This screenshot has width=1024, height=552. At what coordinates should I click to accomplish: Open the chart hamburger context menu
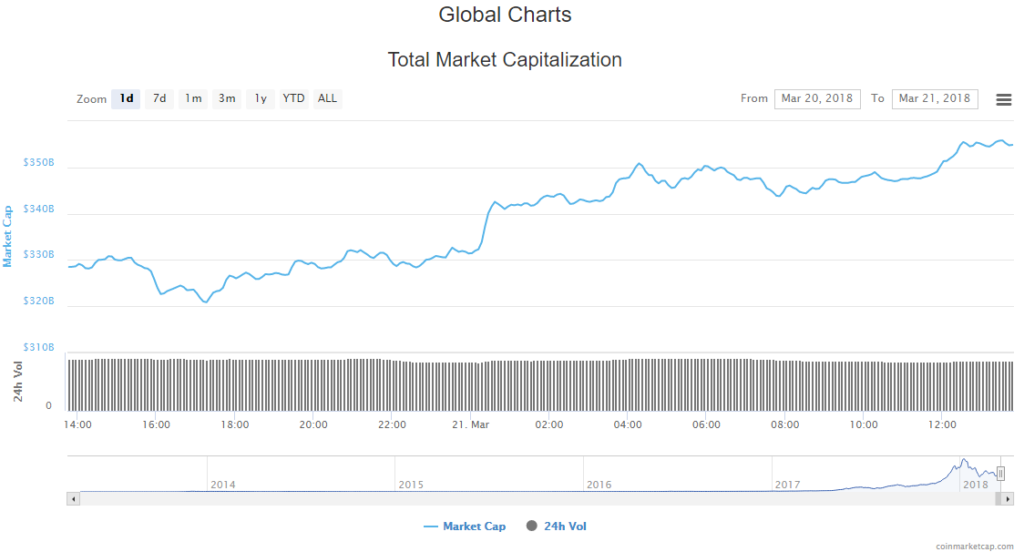(x=1003, y=99)
